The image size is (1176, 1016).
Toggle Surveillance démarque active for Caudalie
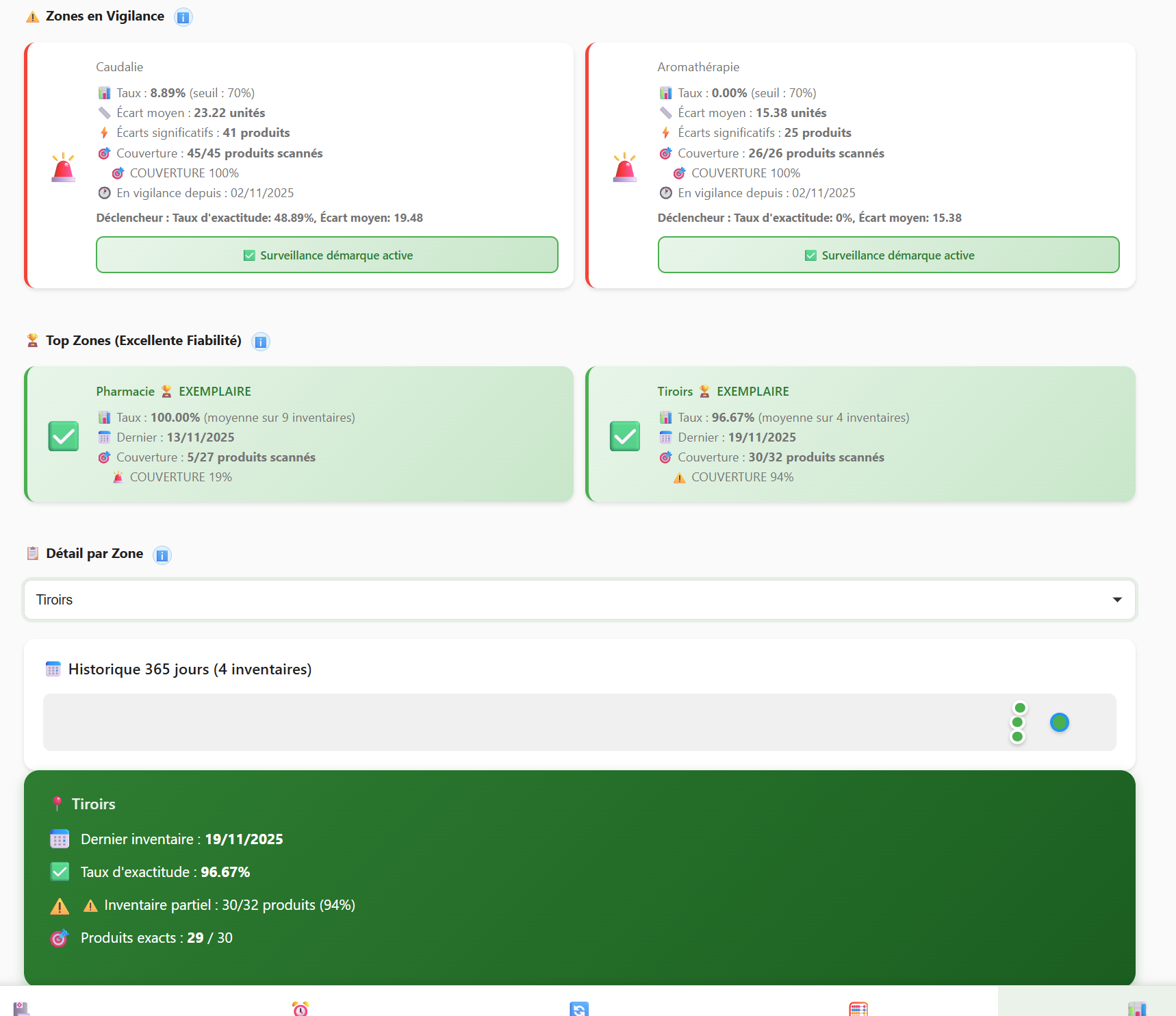point(327,255)
